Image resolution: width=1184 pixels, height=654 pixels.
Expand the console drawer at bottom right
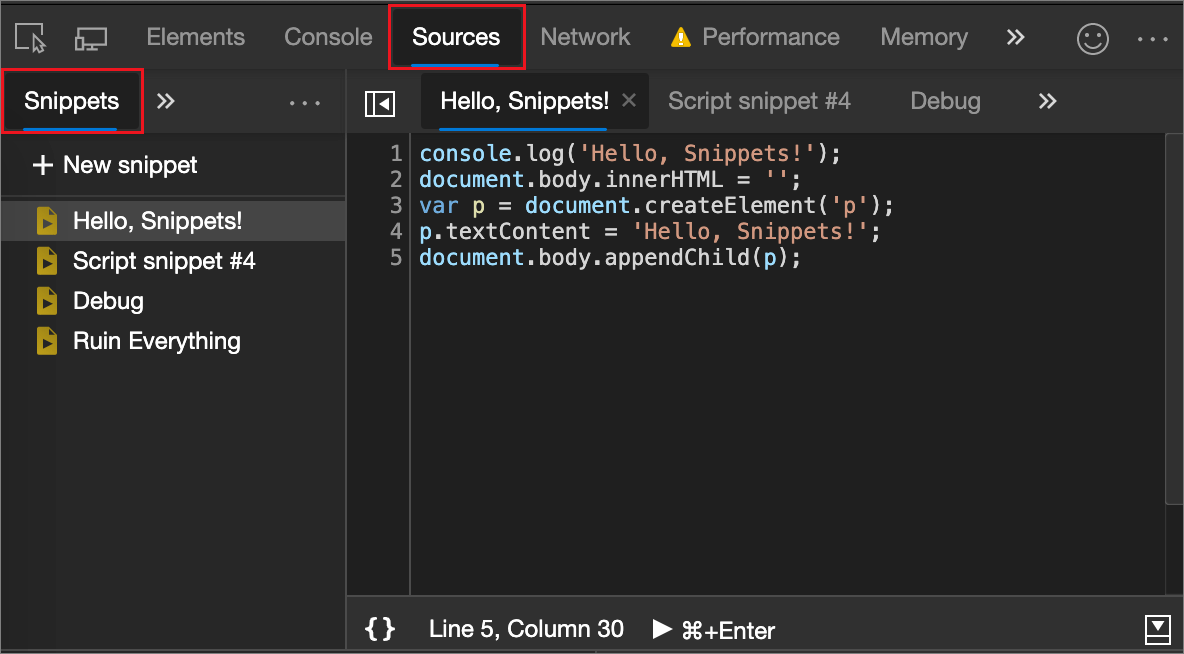pyautogui.click(x=1157, y=629)
